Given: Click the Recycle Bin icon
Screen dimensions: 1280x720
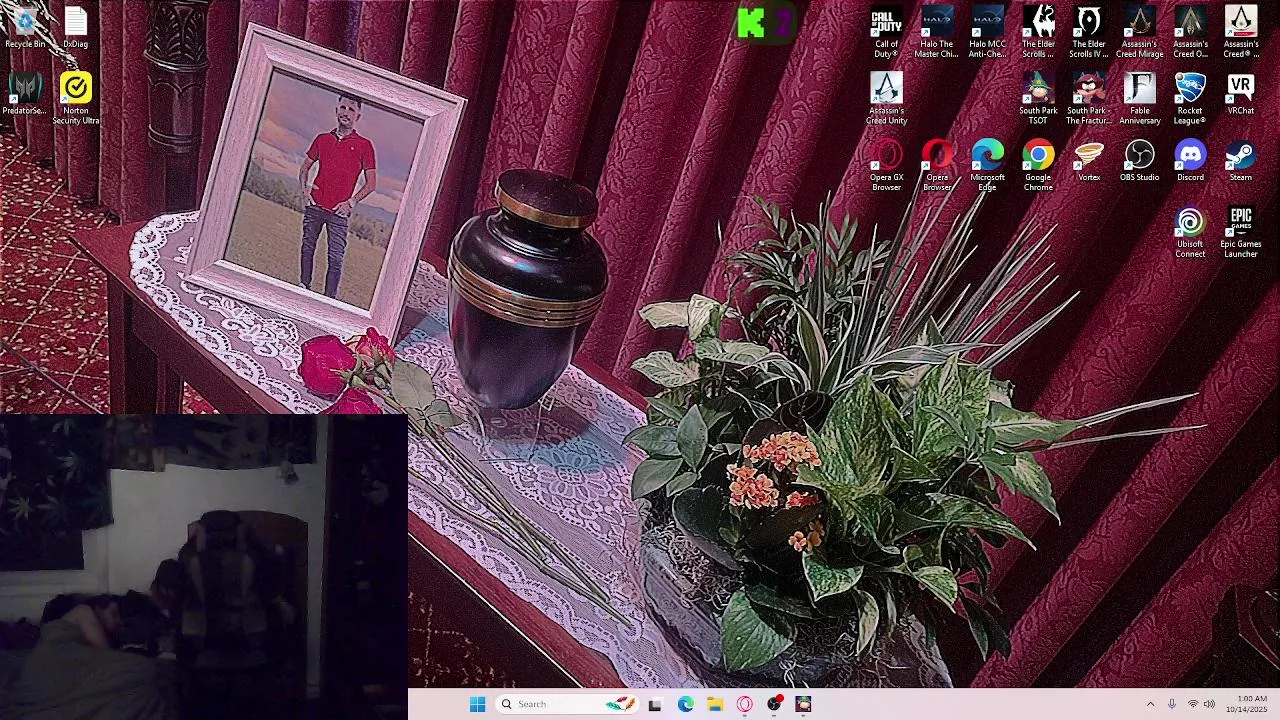Looking at the screenshot, I should point(25,28).
